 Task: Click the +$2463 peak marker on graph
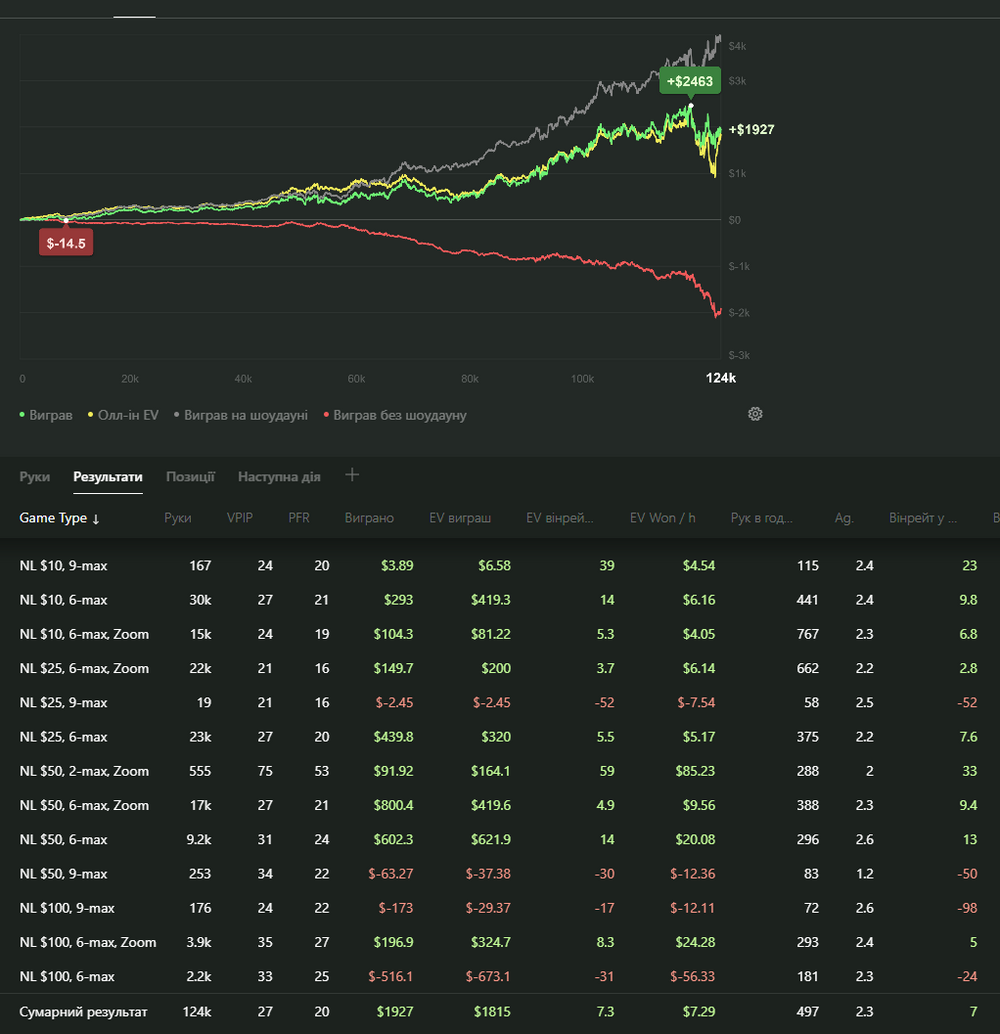tap(690, 82)
